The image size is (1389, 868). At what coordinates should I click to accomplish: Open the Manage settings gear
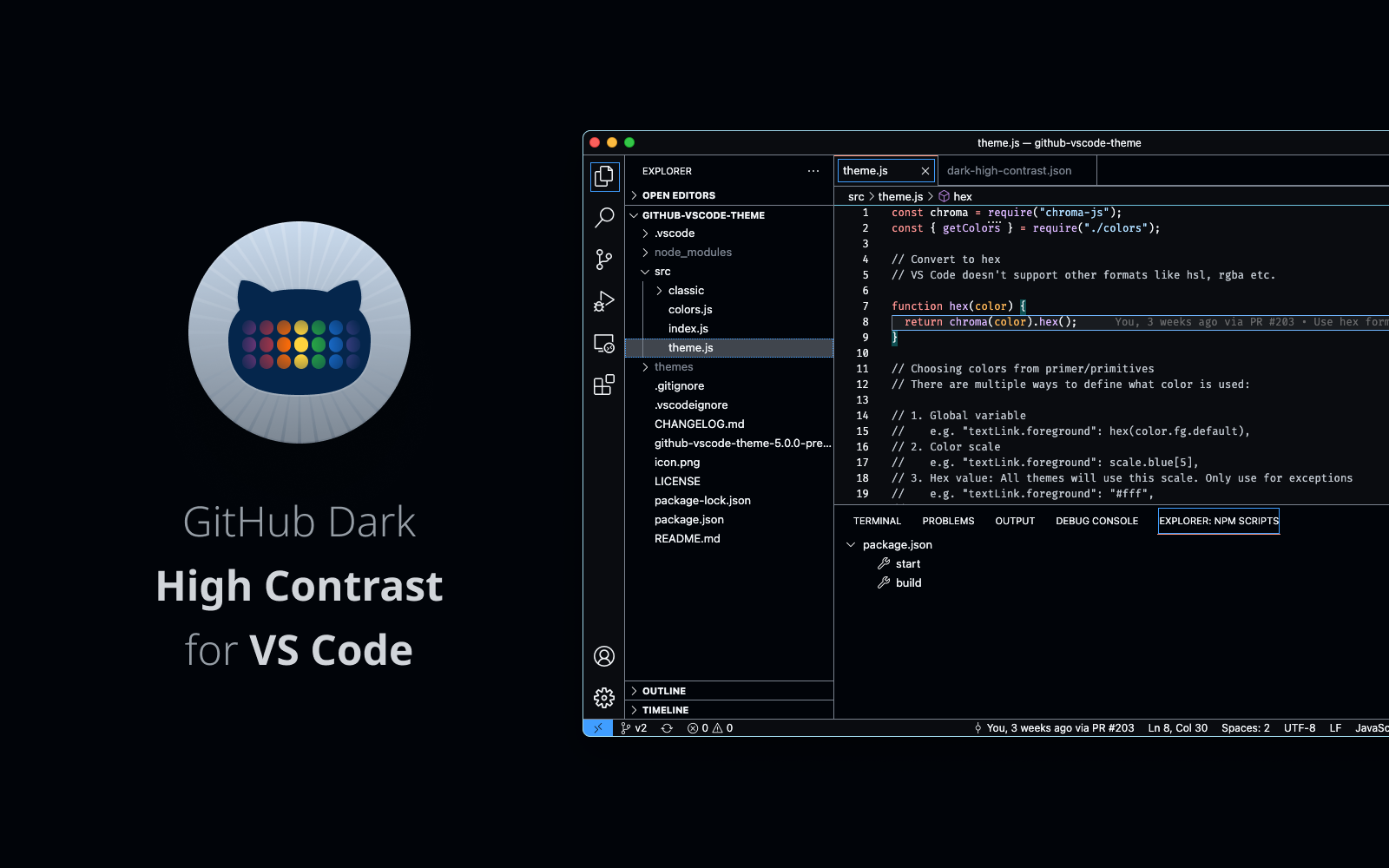(604, 697)
